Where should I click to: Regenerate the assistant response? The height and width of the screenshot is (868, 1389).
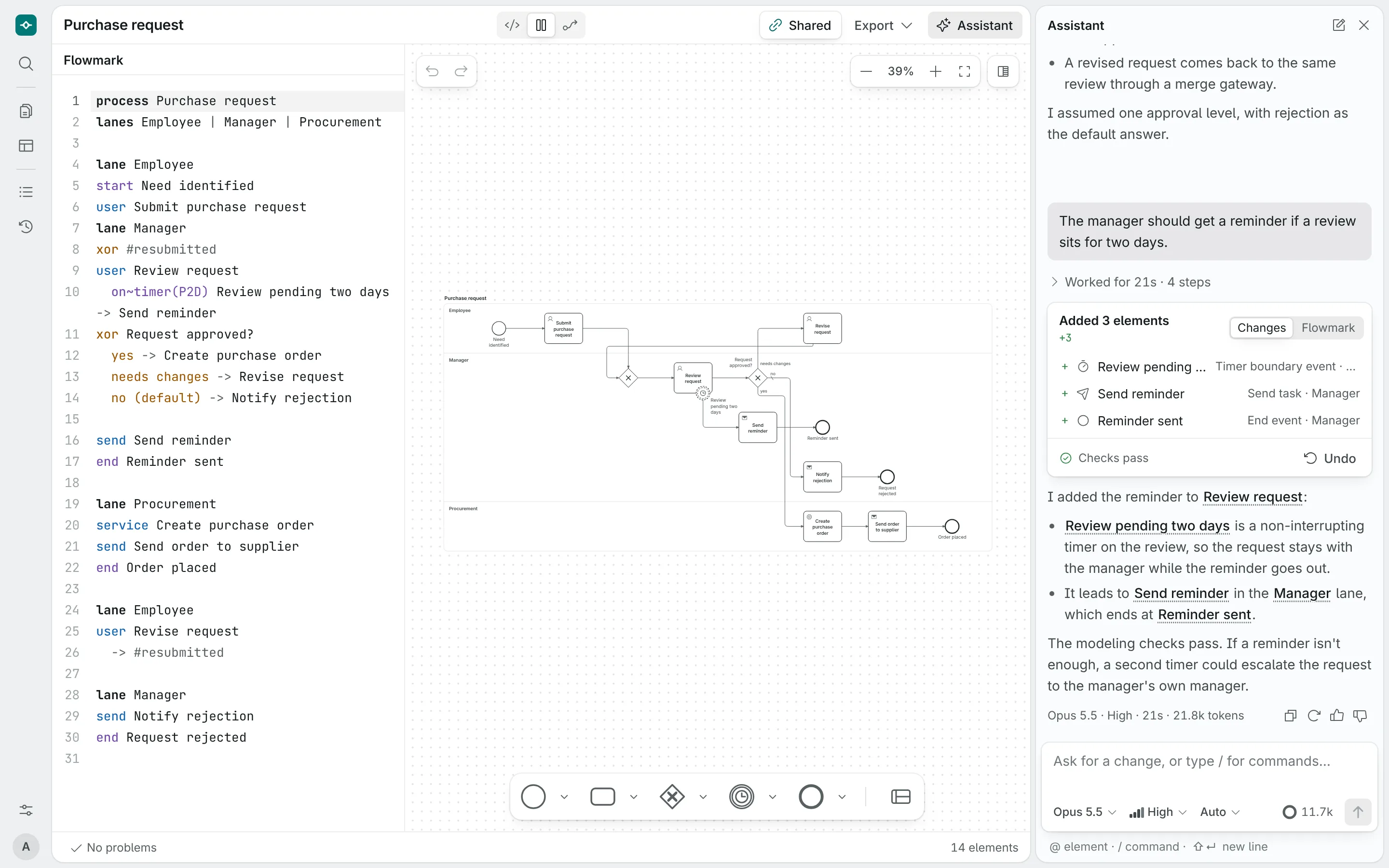click(1313, 715)
